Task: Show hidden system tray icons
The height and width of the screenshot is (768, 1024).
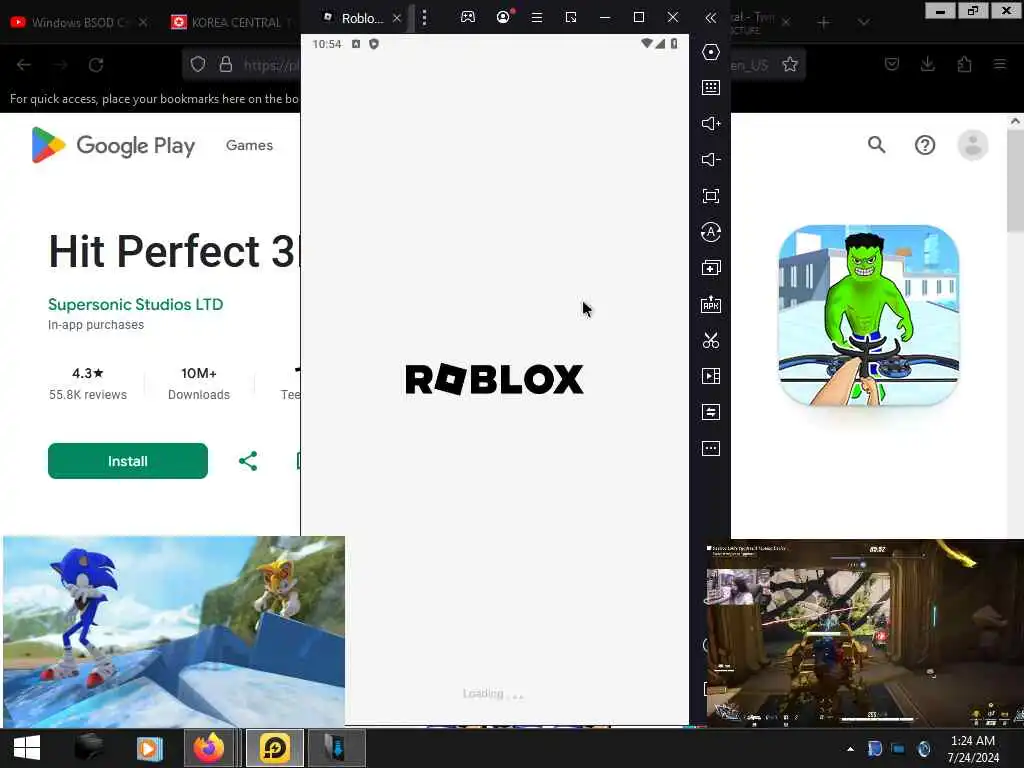Action: 850,749
